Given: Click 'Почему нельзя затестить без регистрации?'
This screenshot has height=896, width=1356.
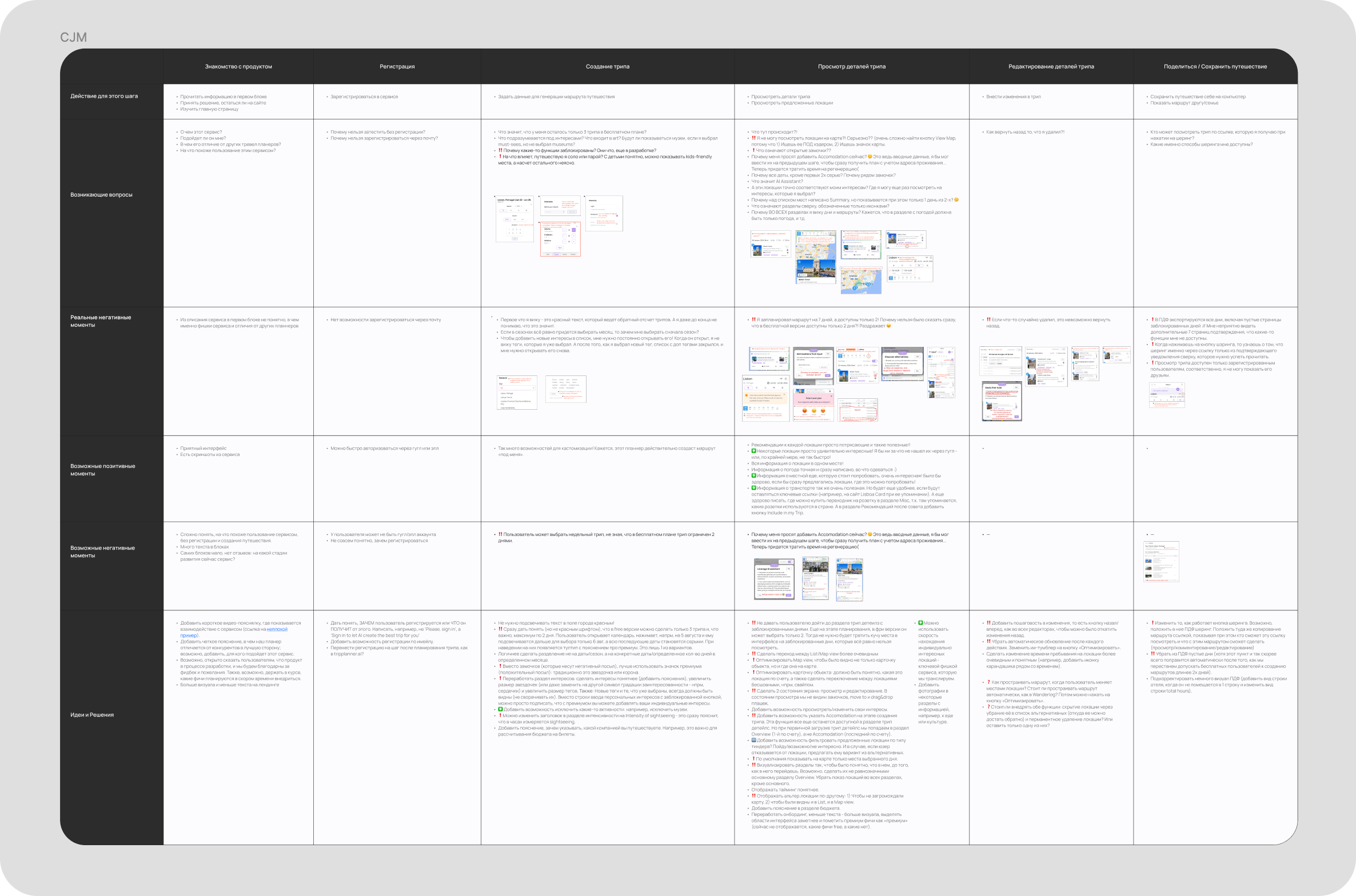Looking at the screenshot, I should tap(378, 132).
